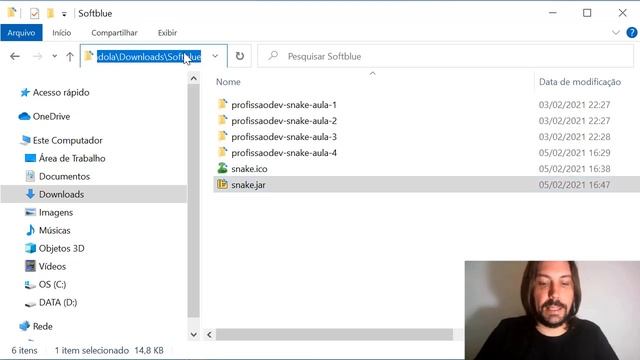Click the Properties quick access icon

point(34,13)
